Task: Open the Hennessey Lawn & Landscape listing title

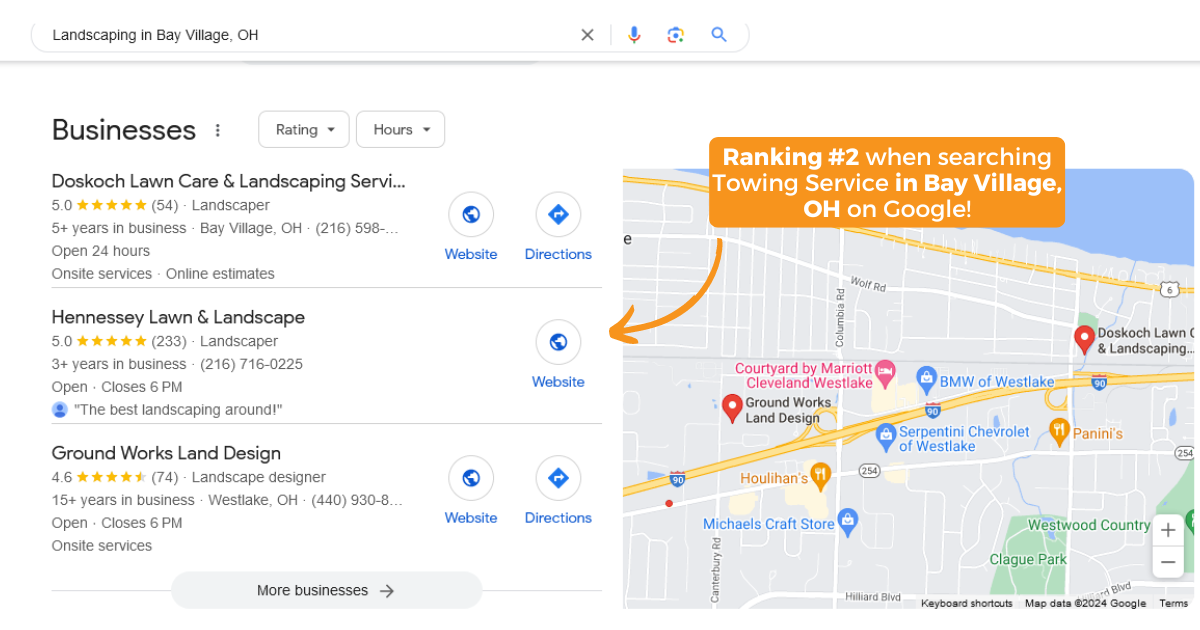Action: click(178, 317)
